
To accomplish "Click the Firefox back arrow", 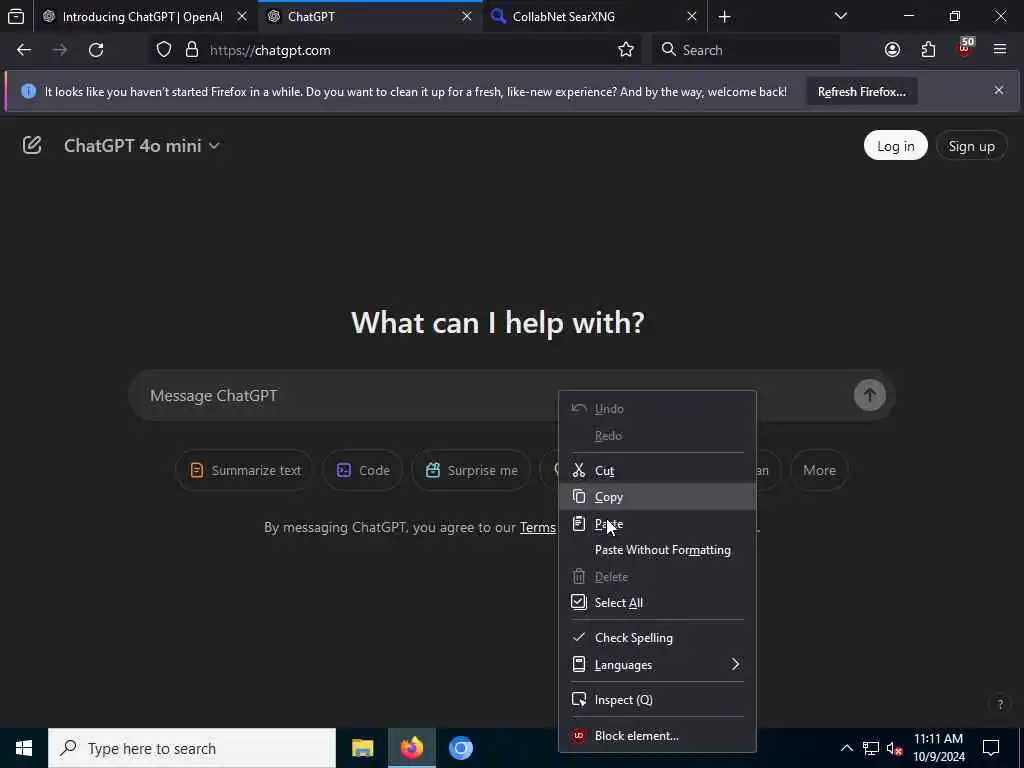I will pyautogui.click(x=24, y=50).
